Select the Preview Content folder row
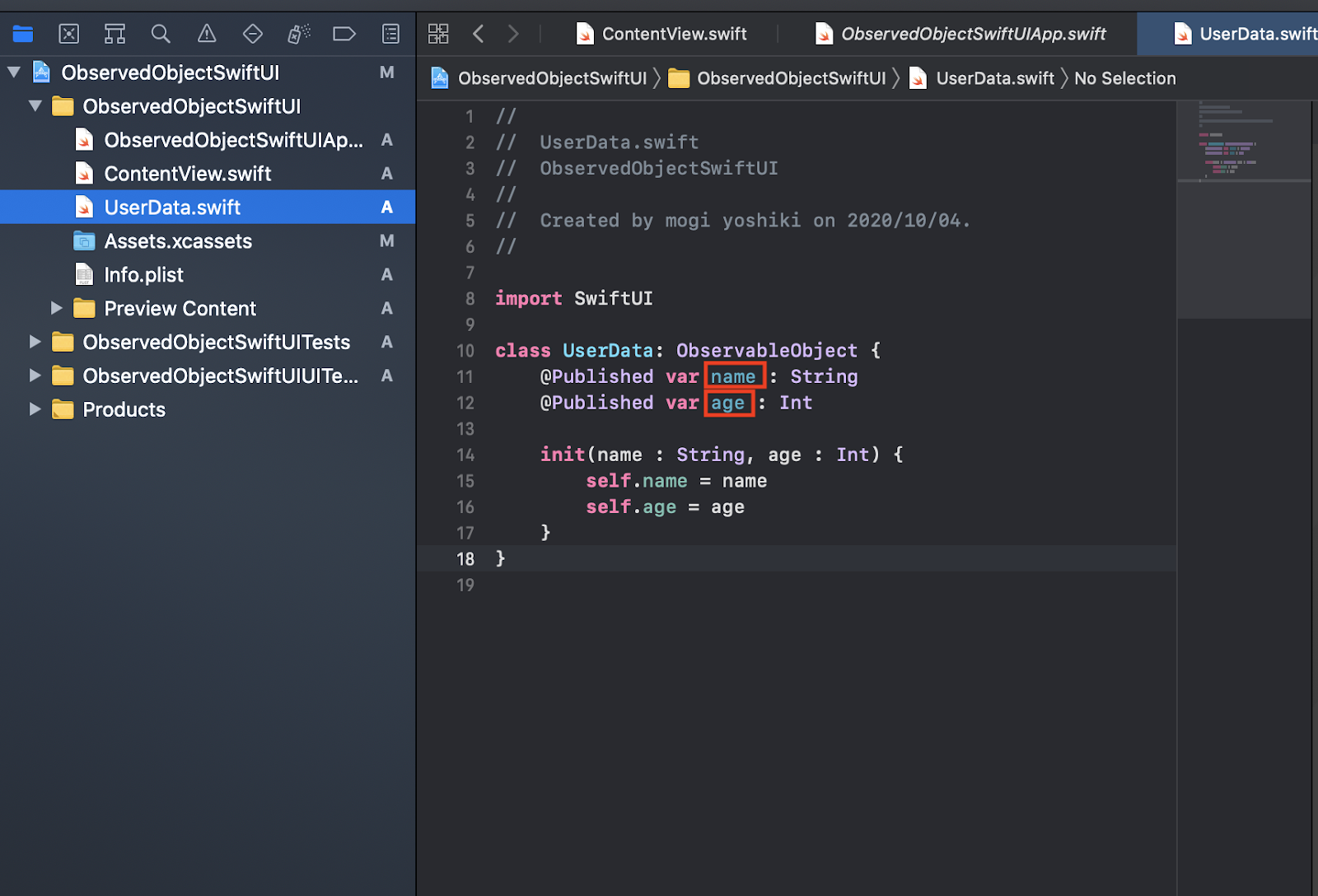 (x=208, y=308)
